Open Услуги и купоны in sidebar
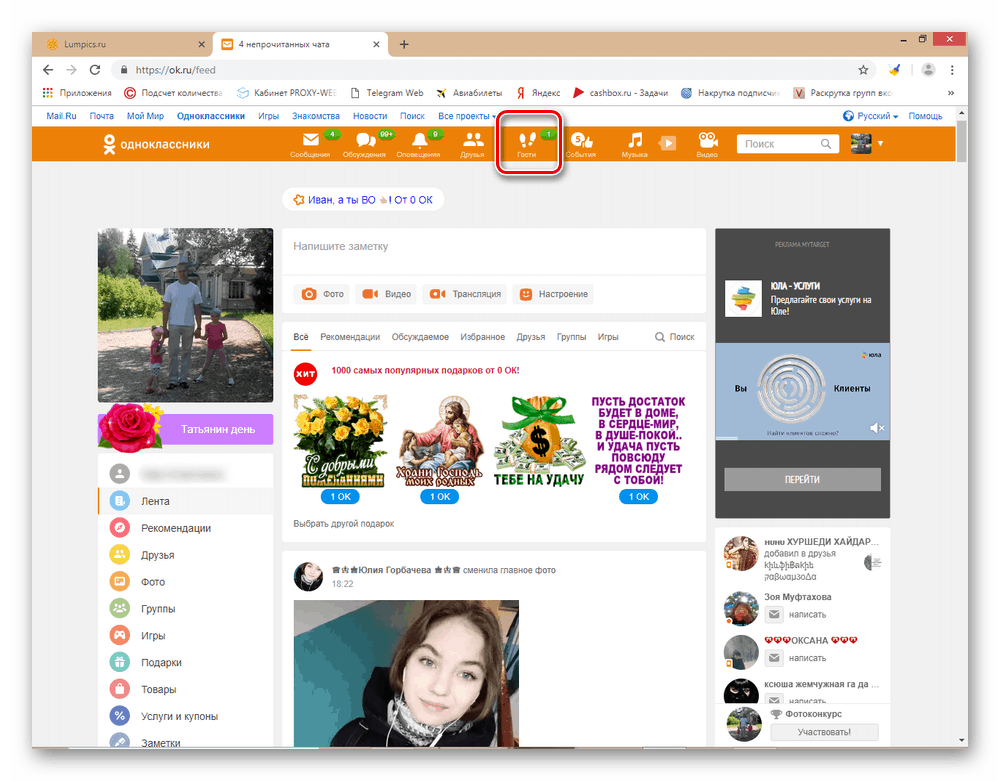1000x781 pixels. click(x=186, y=716)
